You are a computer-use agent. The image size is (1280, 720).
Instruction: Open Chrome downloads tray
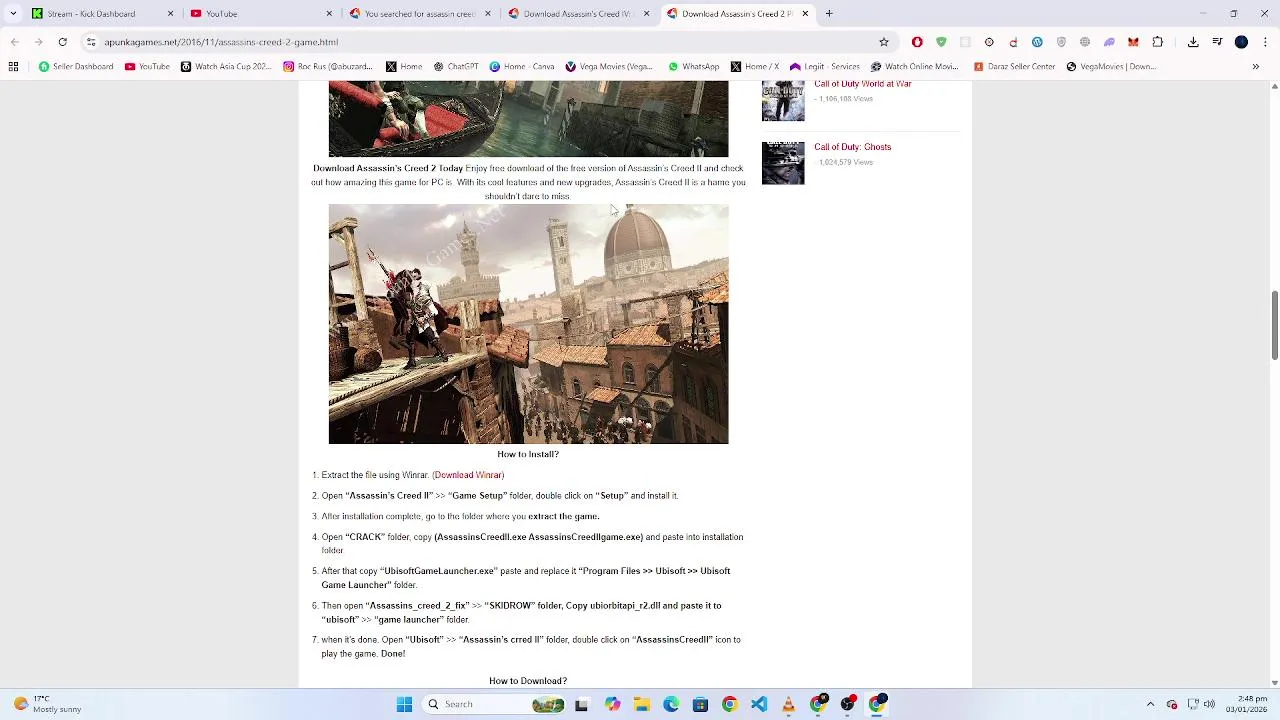(1193, 42)
